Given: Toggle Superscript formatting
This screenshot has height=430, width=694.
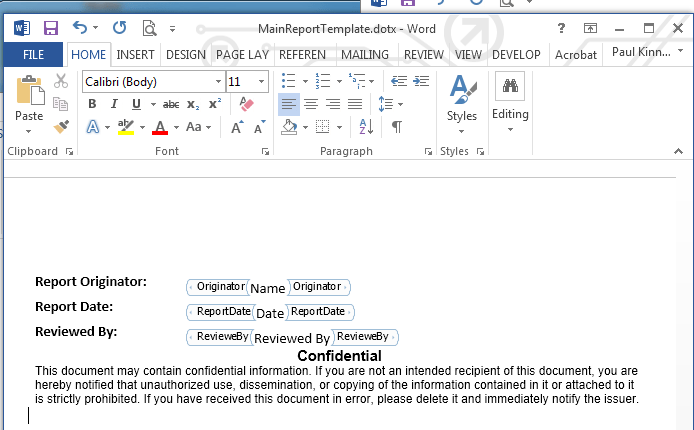Looking at the screenshot, I should pyautogui.click(x=215, y=104).
